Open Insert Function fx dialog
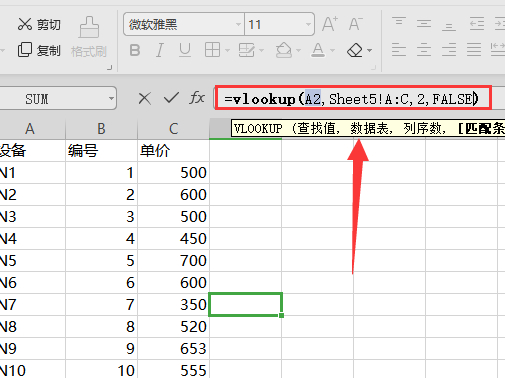Image resolution: width=505 pixels, height=378 pixels. [197, 98]
